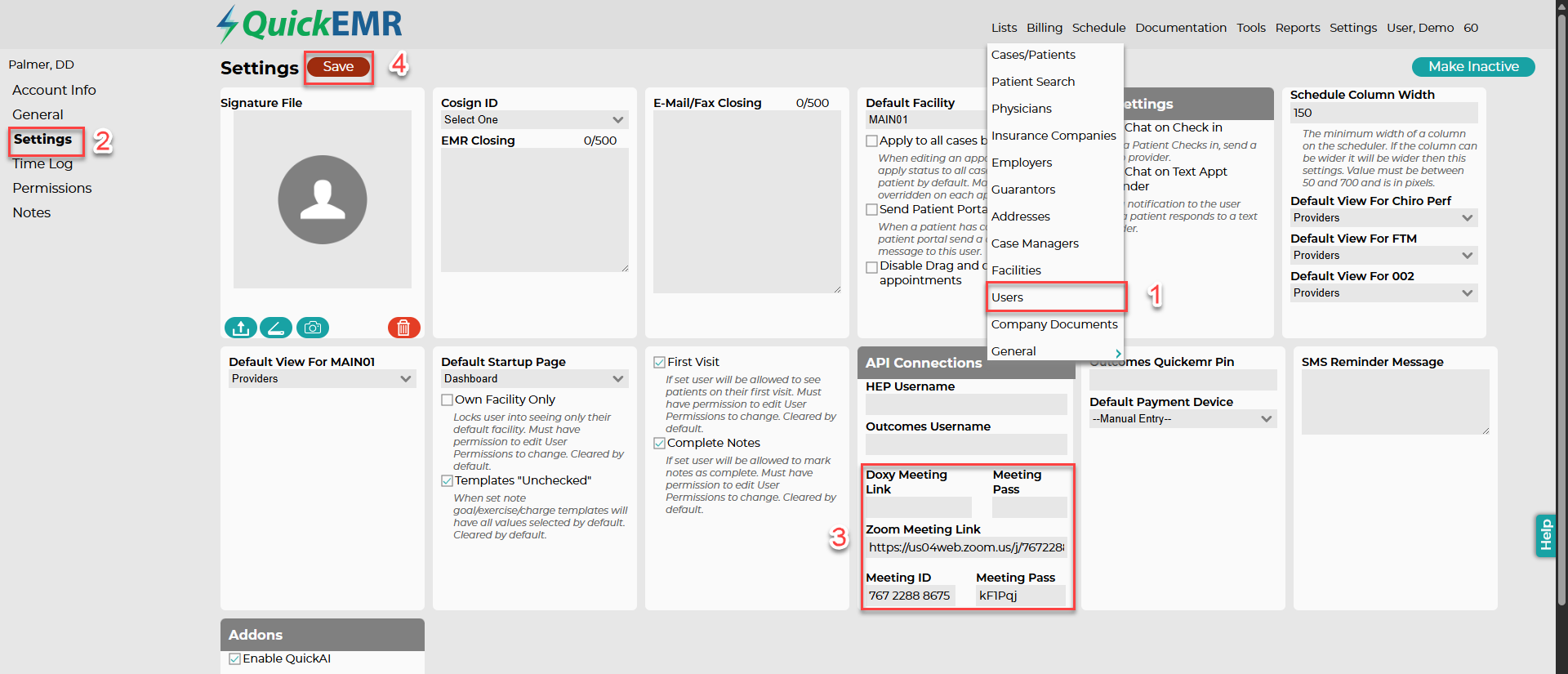Click the red trash delete signature icon
Image resolution: width=1568 pixels, height=674 pixels.
point(403,328)
